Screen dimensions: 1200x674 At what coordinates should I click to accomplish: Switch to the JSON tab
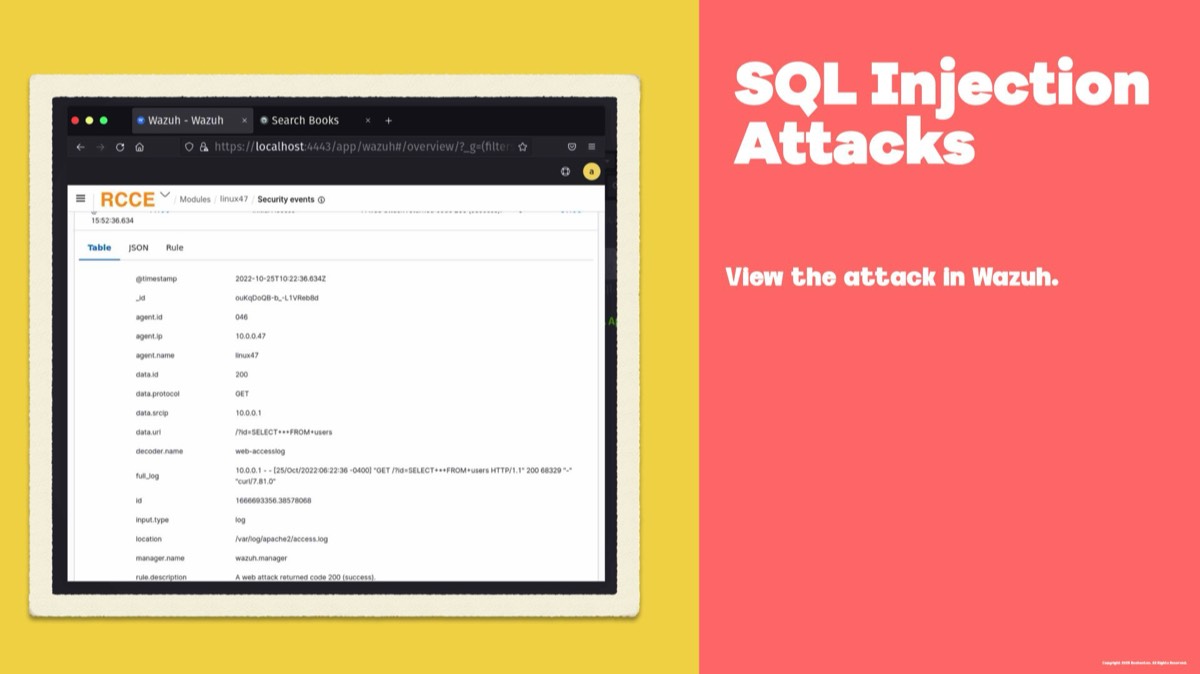138,248
